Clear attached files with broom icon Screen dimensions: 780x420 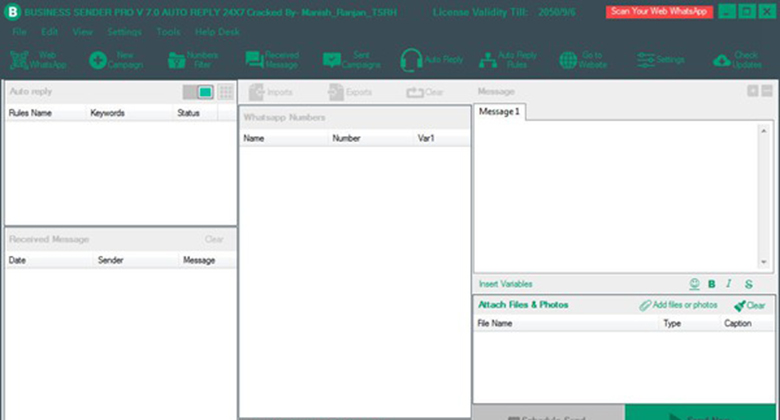click(x=750, y=305)
